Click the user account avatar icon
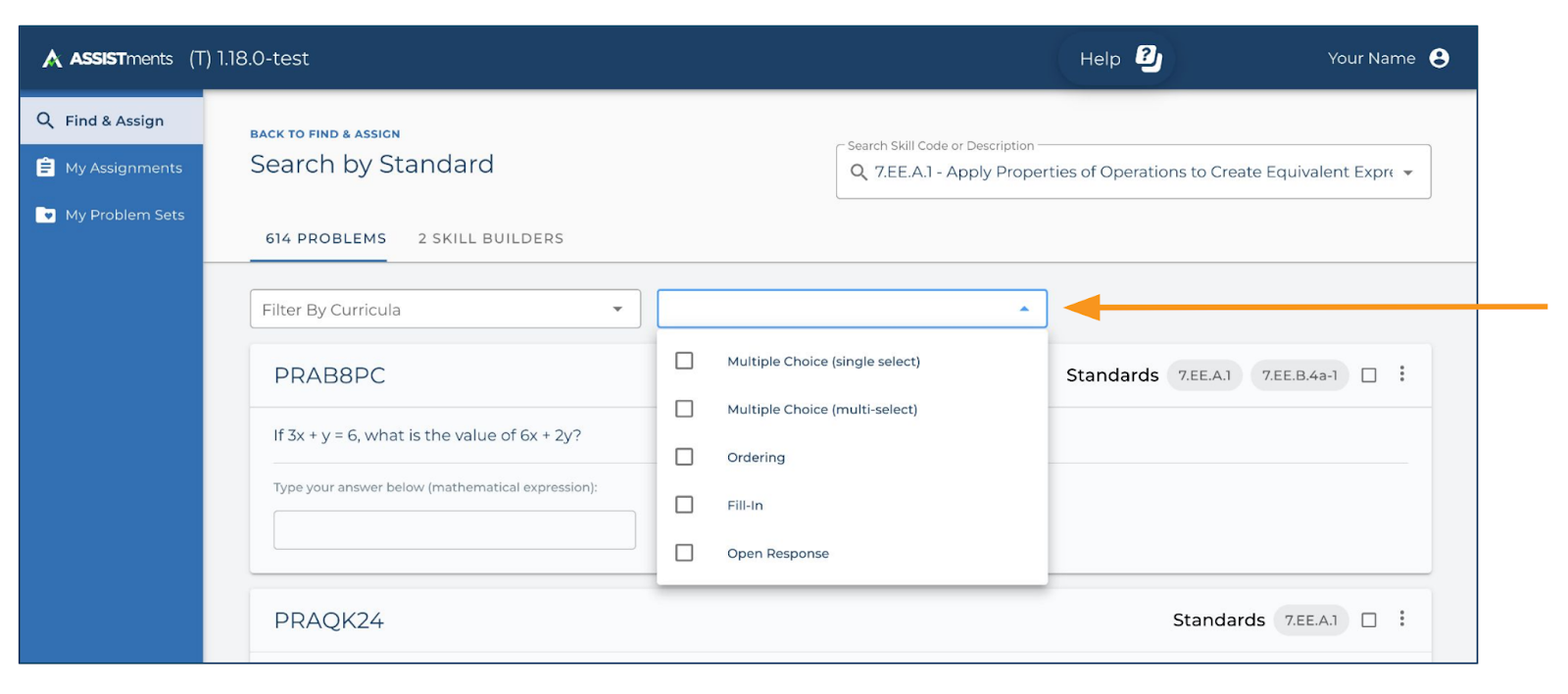Image resolution: width=1568 pixels, height=694 pixels. pyautogui.click(x=1439, y=59)
